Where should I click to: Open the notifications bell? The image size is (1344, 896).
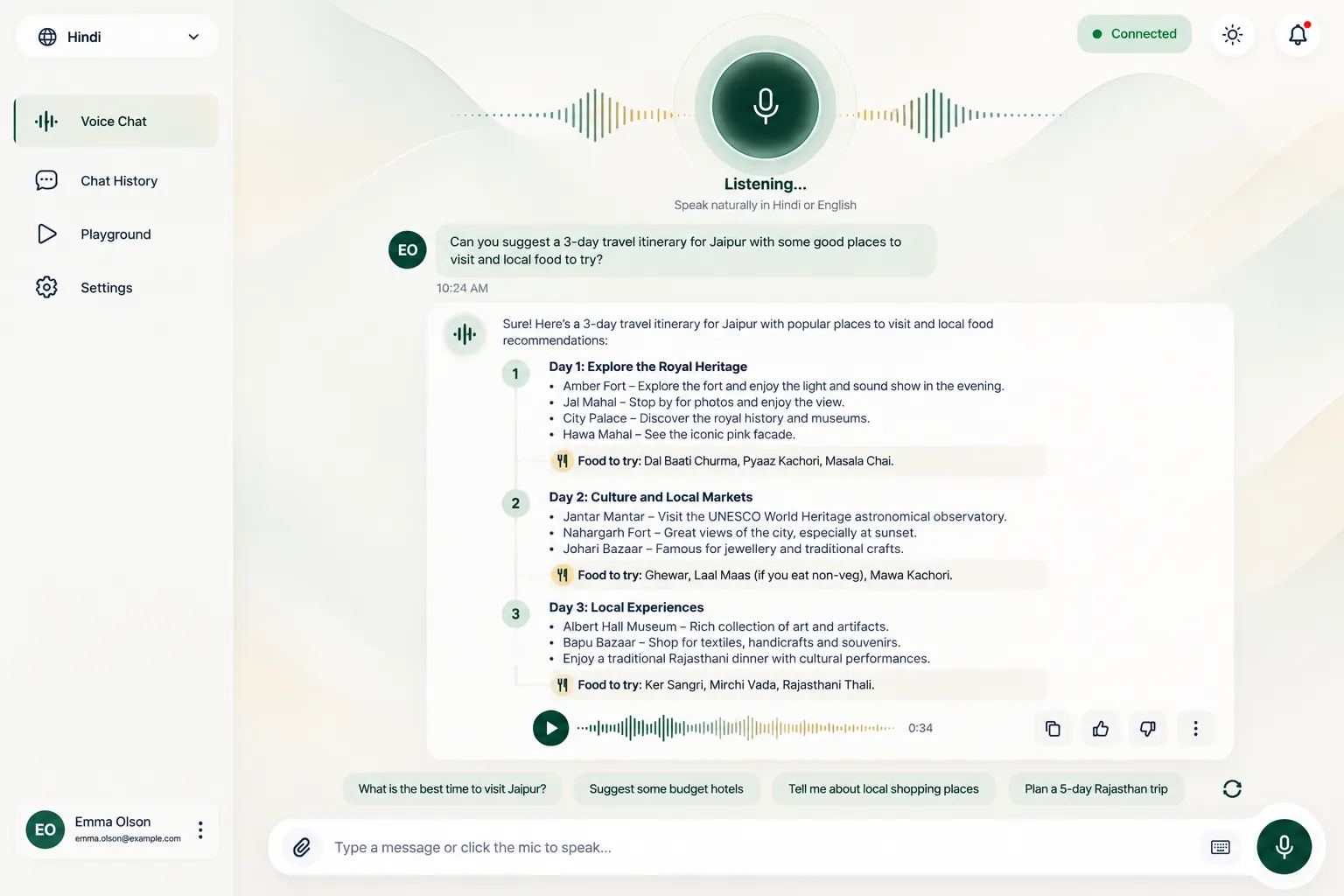click(x=1298, y=35)
